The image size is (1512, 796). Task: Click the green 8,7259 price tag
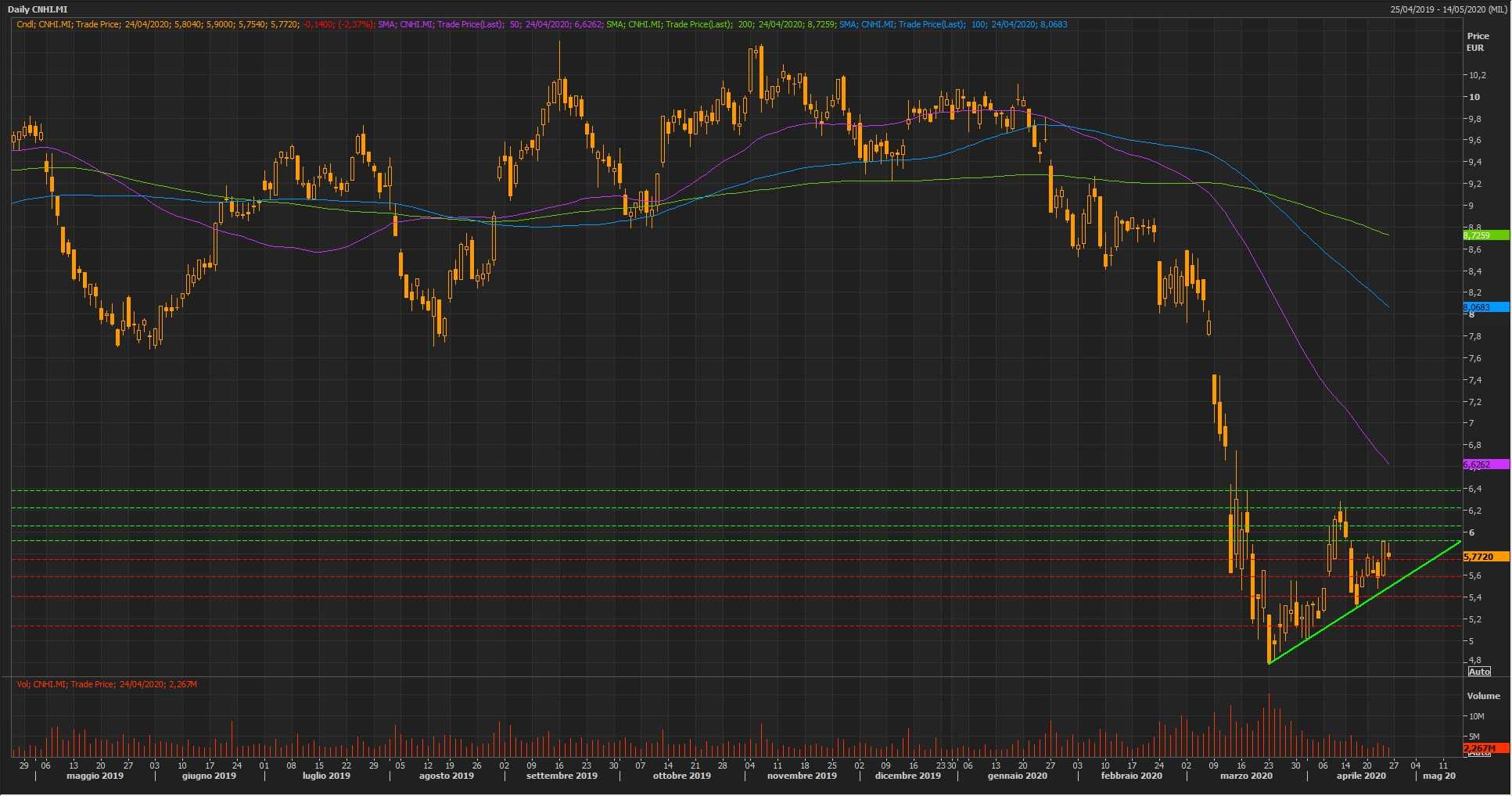point(1485,235)
